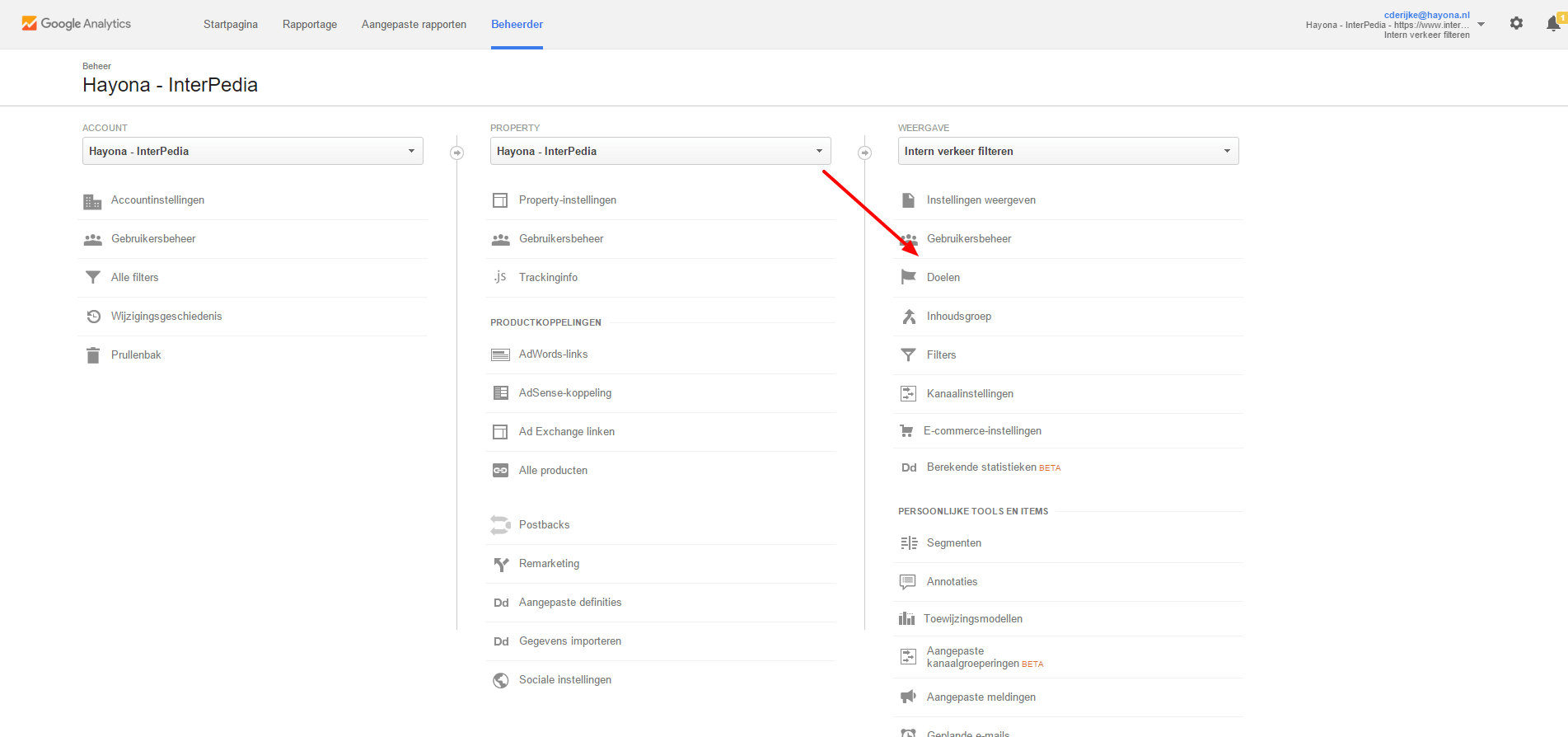This screenshot has height=737, width=1568.
Task: Open Geplande e-mails link
Action: point(968,734)
